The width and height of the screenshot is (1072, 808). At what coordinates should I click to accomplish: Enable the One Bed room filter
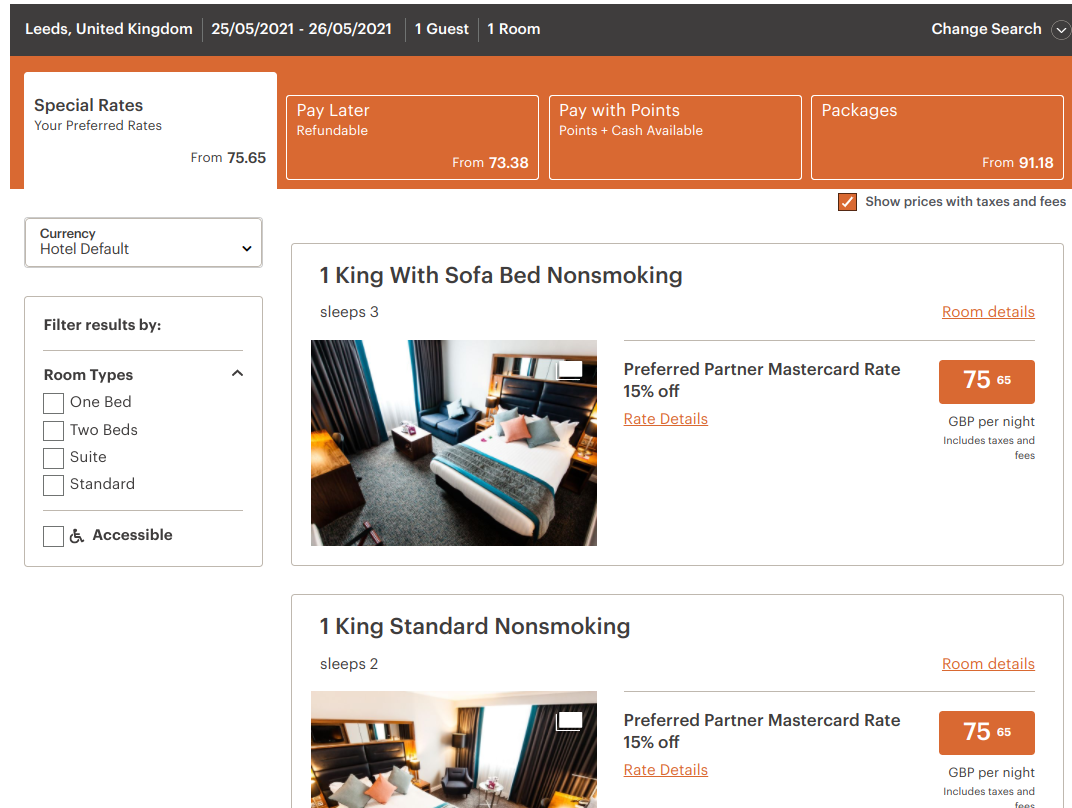pyautogui.click(x=54, y=403)
